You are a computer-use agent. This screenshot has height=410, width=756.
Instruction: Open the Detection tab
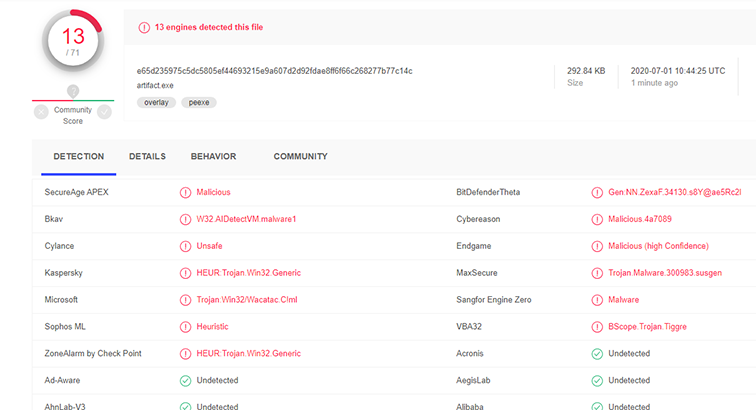79,156
